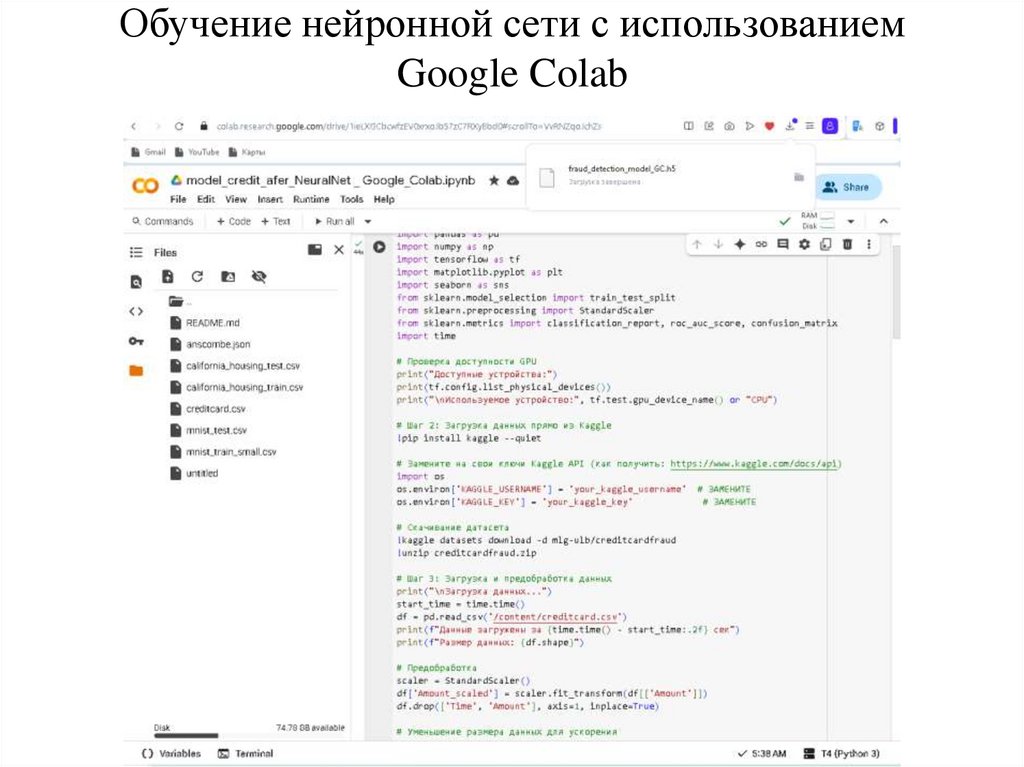1024x767 pixels.
Task: Open the Runtime menu
Action: click(x=311, y=199)
